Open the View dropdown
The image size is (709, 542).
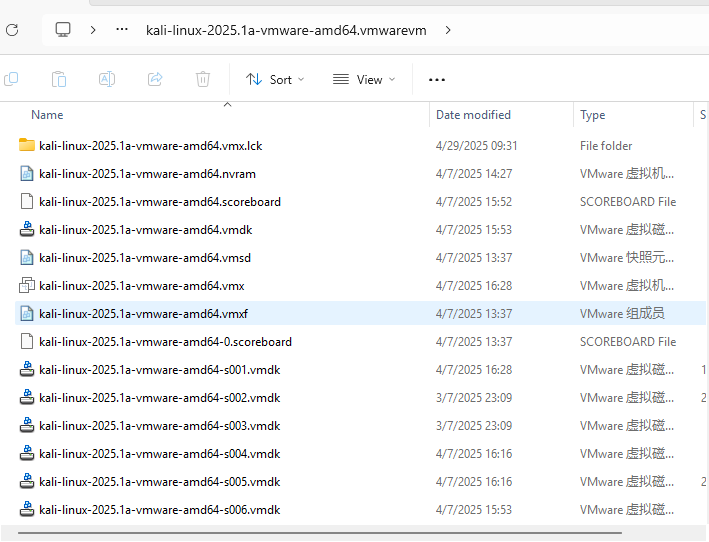point(364,80)
